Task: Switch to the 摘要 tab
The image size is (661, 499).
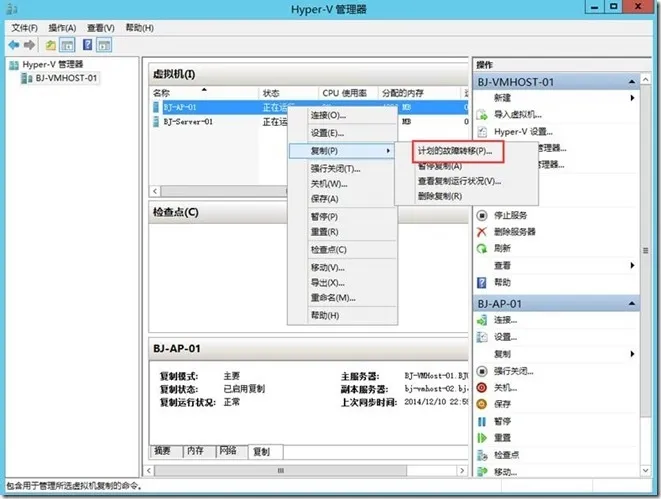Action: pos(165,451)
